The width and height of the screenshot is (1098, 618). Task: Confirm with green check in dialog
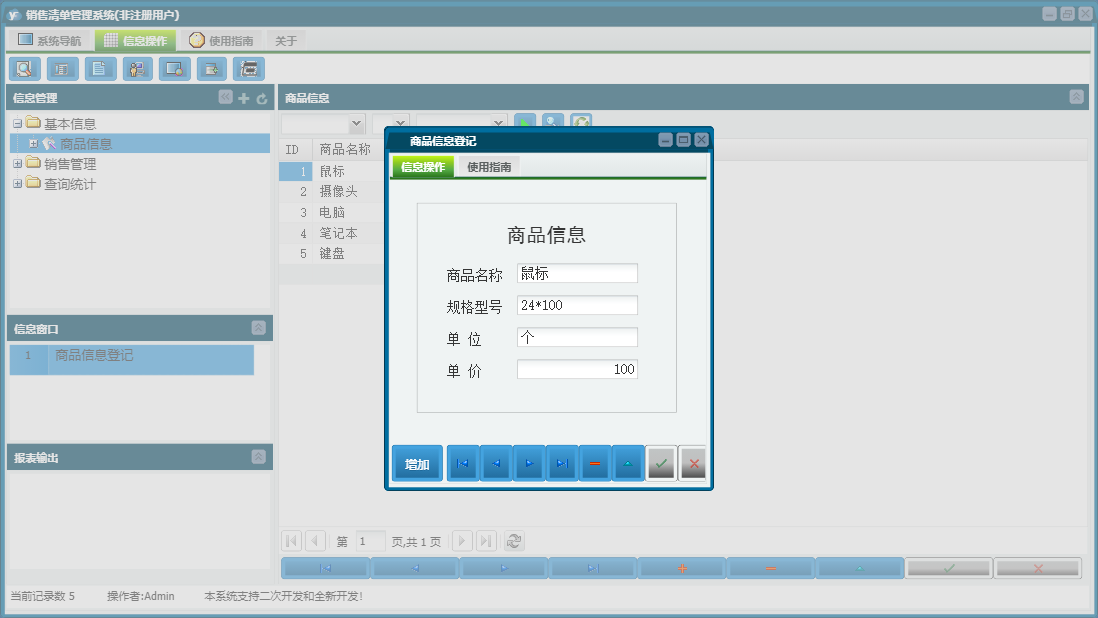[660, 463]
